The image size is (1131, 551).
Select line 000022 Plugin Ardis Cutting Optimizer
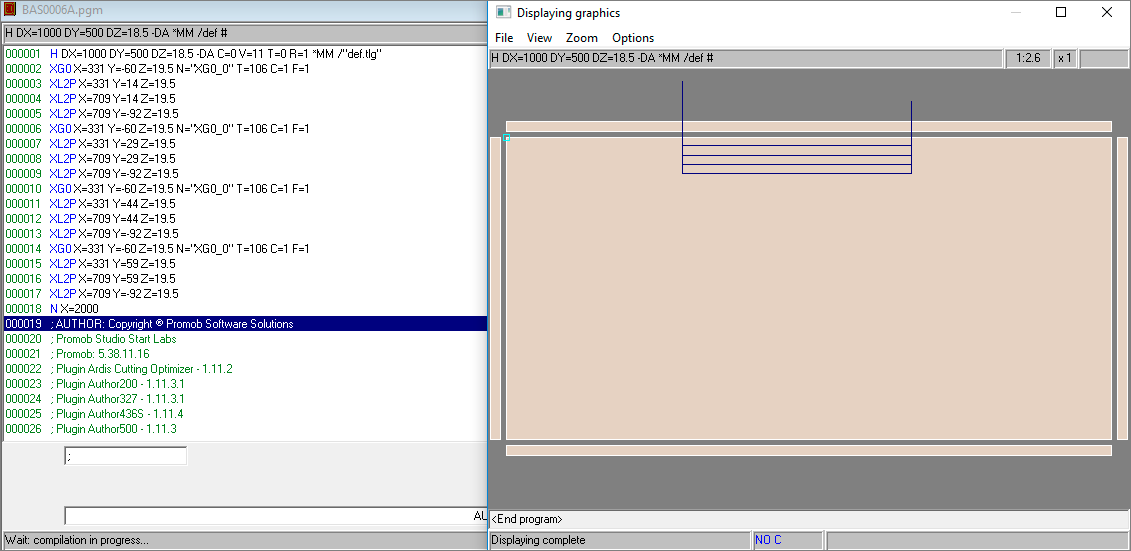tap(245, 369)
